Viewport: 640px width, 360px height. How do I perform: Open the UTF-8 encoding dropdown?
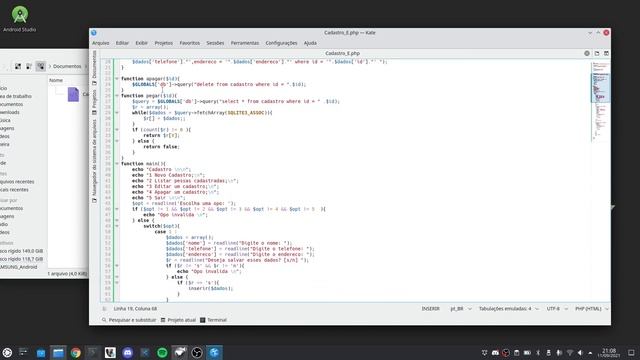click(x=557, y=309)
